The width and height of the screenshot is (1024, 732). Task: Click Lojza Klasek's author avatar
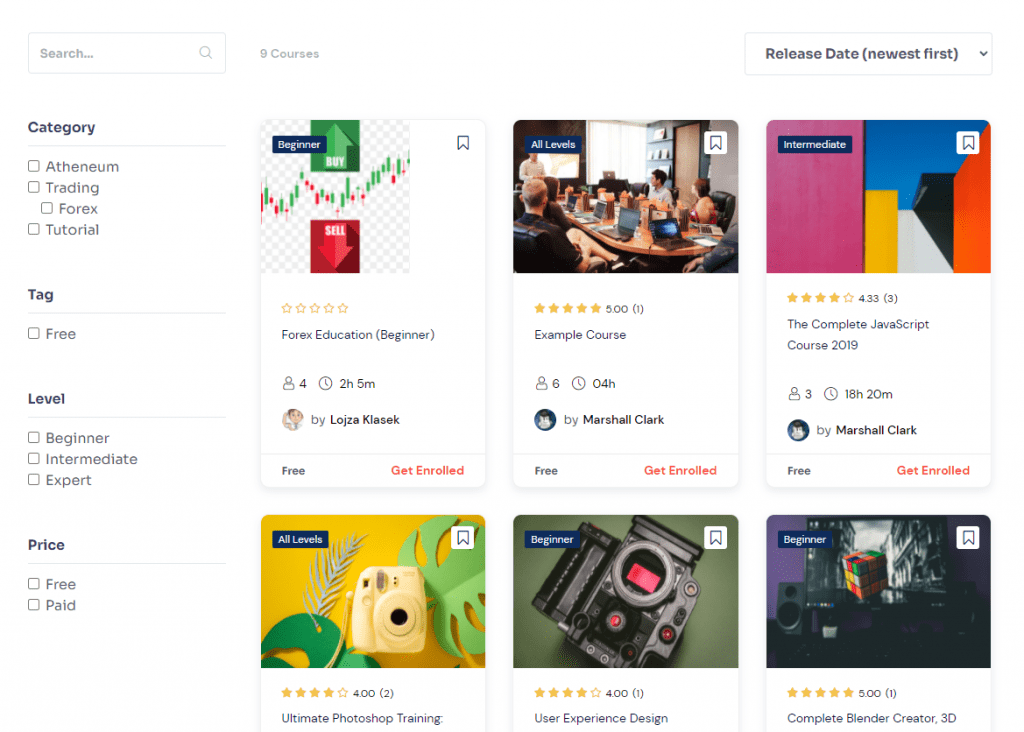[x=293, y=420]
